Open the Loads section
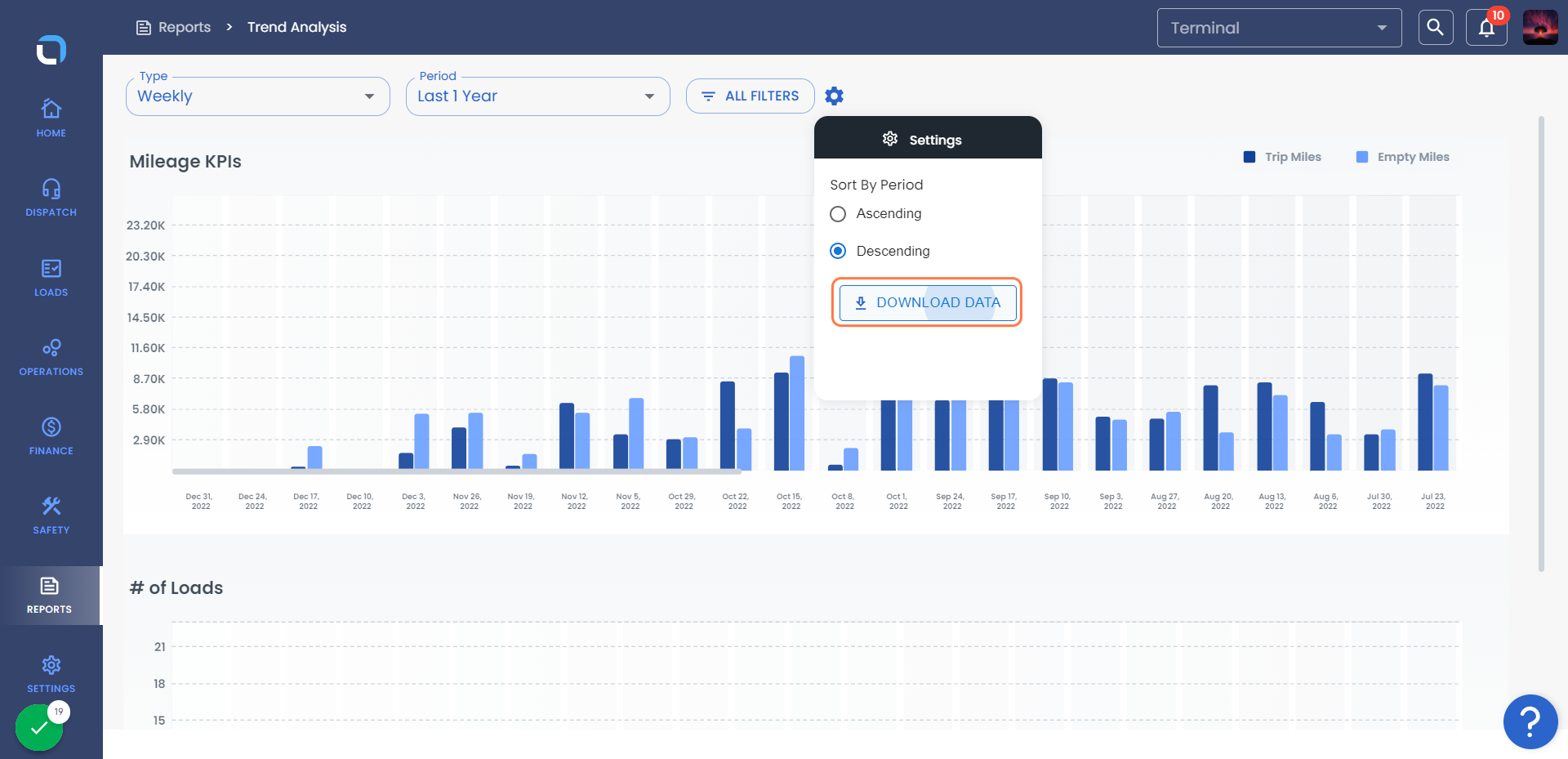Viewport: 1568px width, 759px height. point(51,278)
